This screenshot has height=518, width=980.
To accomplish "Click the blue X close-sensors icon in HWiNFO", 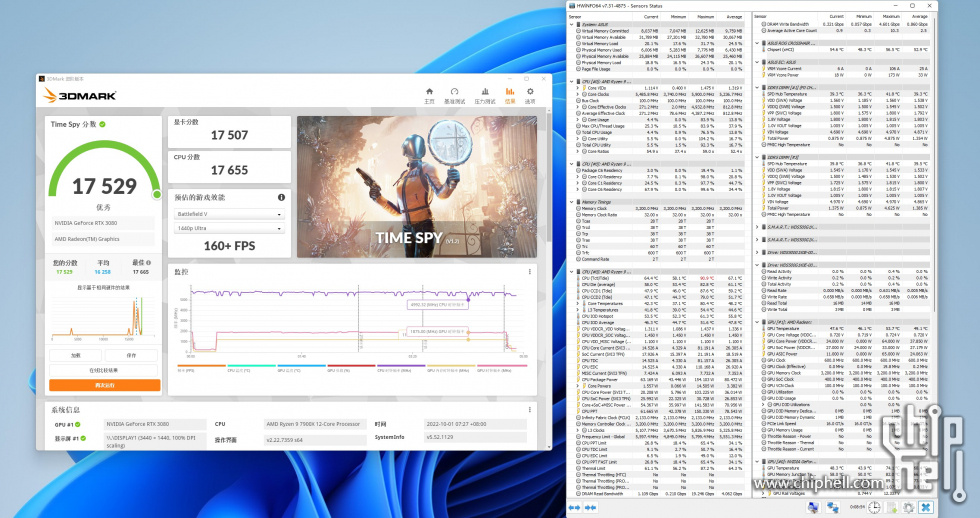I will coord(926,507).
